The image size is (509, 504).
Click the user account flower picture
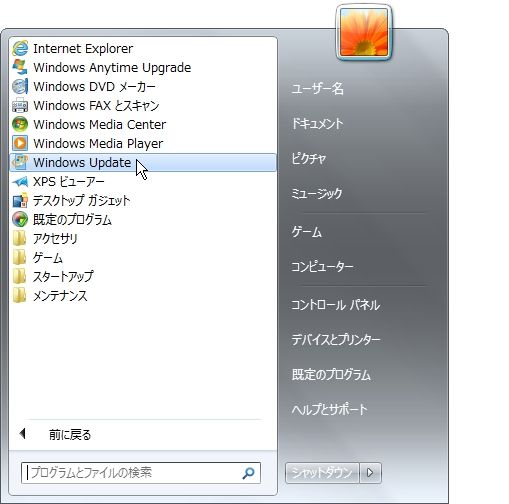[x=364, y=32]
